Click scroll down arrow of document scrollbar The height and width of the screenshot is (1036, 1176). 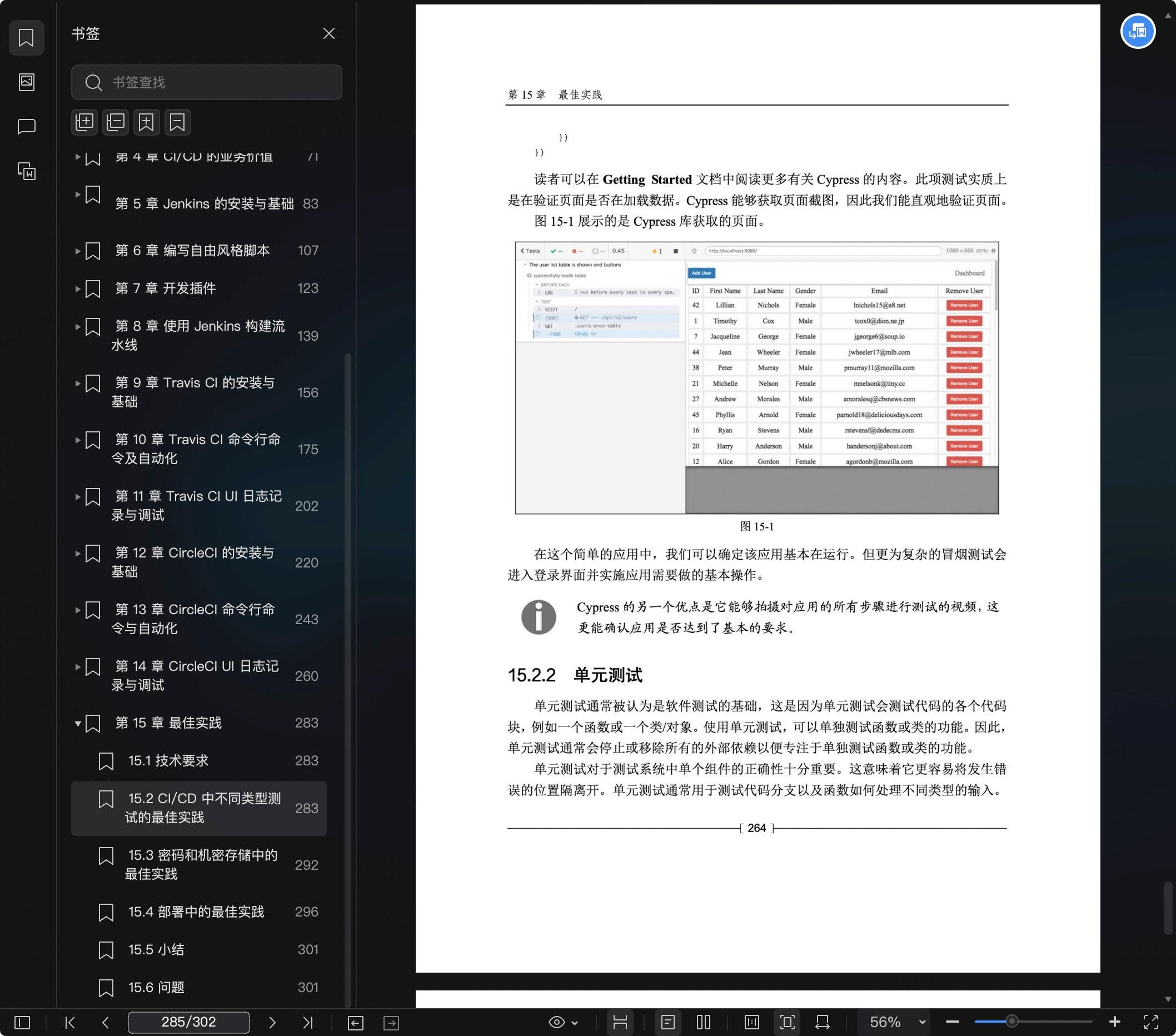[1168, 1000]
